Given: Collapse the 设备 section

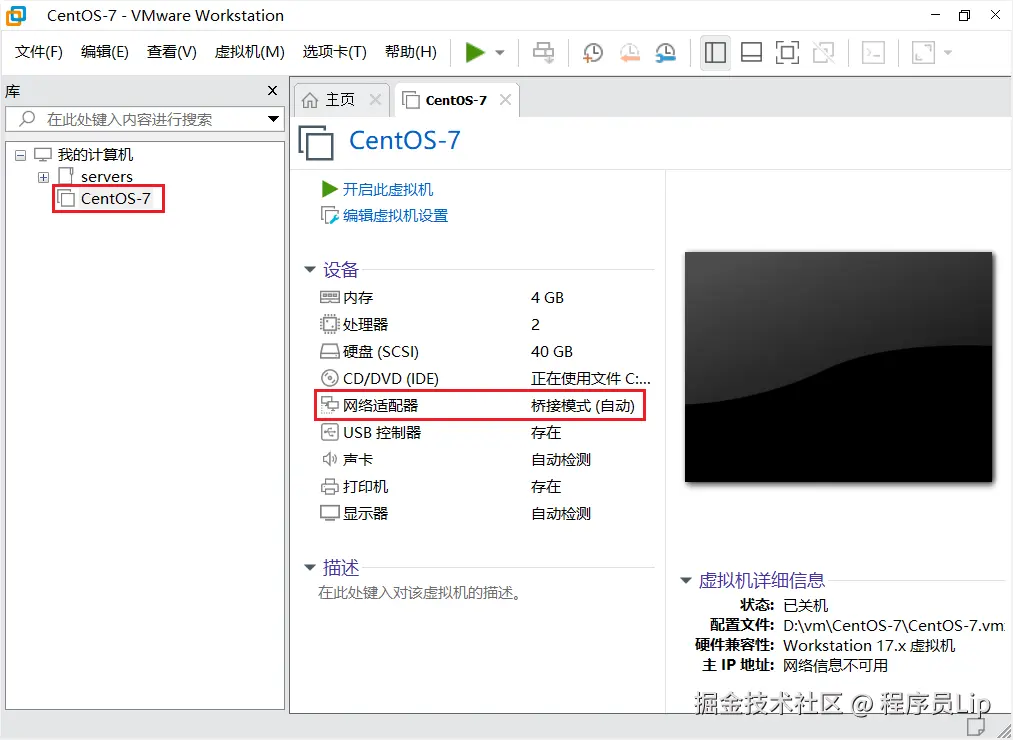Looking at the screenshot, I should [310, 269].
